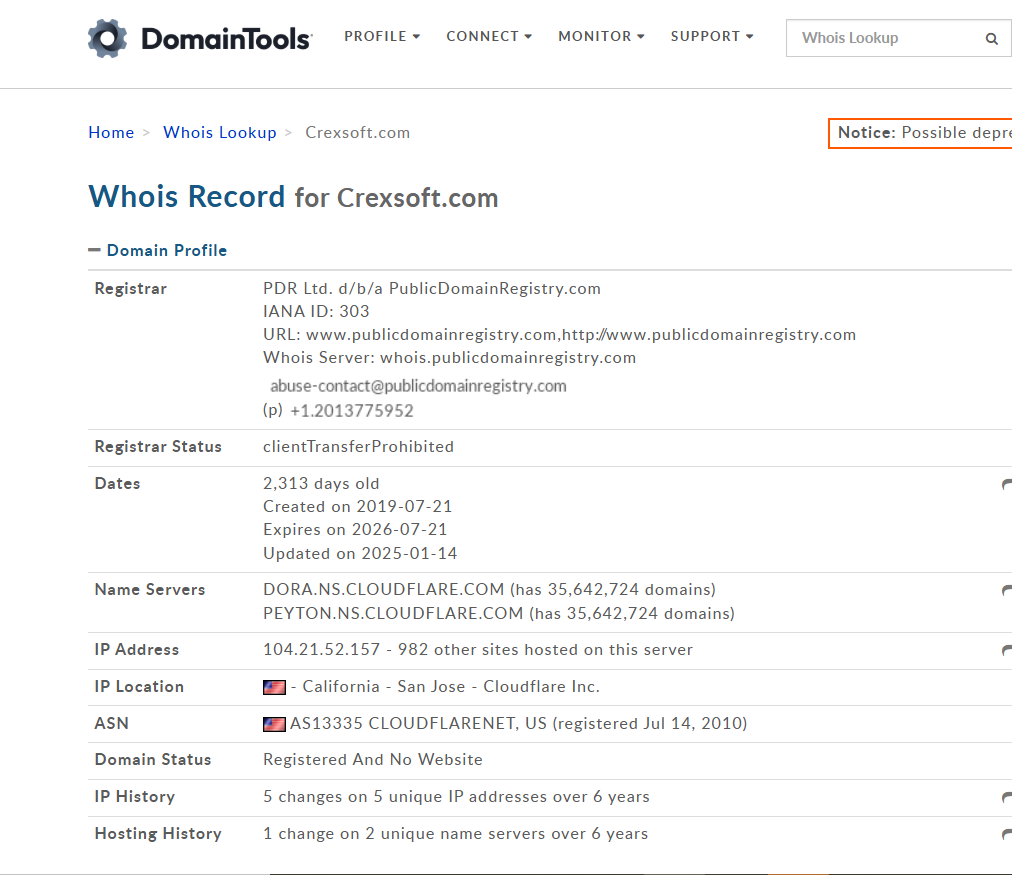Open the MONITOR dropdown menu
The image size is (1012, 875).
(601, 36)
